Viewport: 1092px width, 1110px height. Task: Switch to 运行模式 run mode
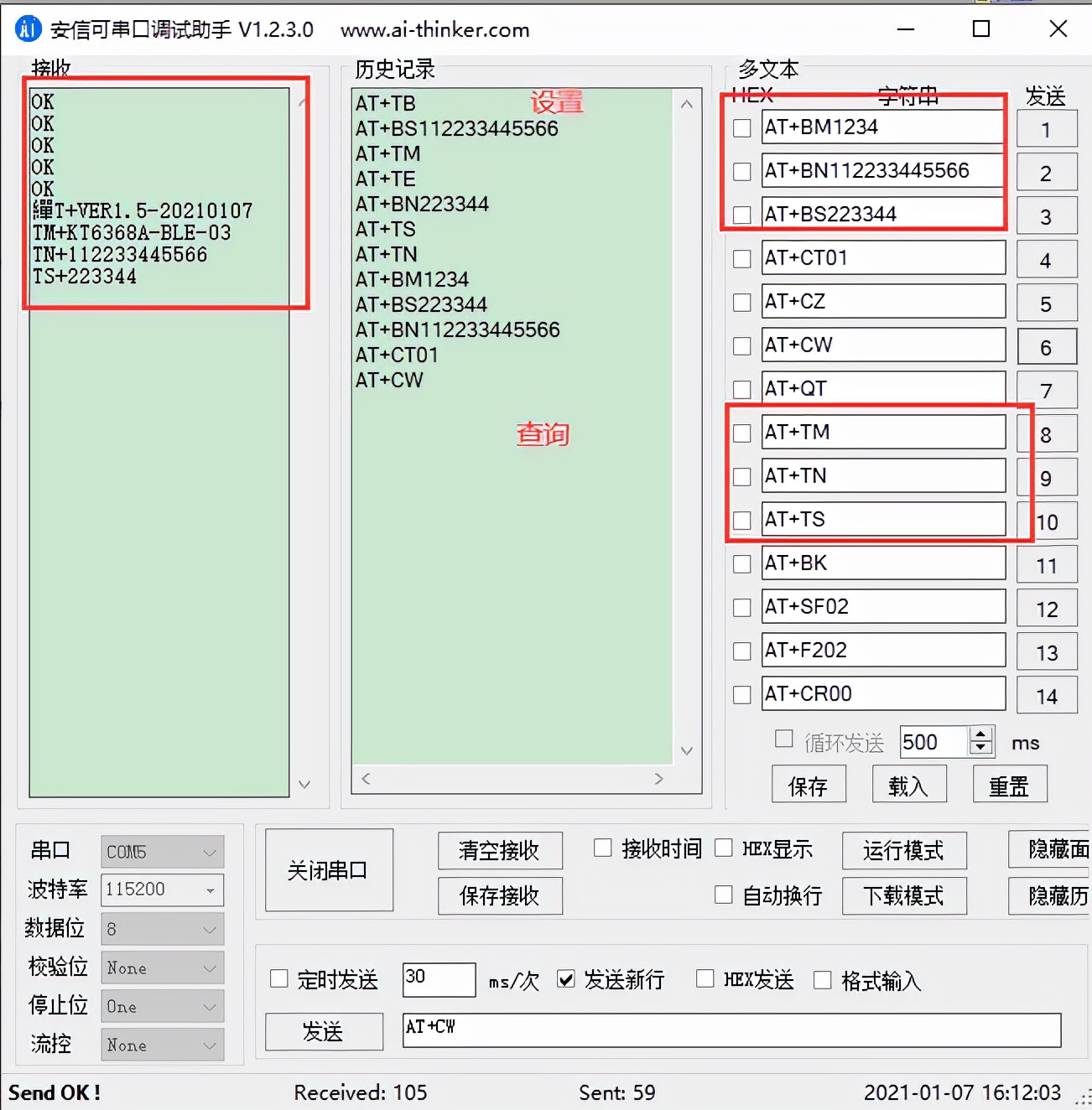pos(904,850)
